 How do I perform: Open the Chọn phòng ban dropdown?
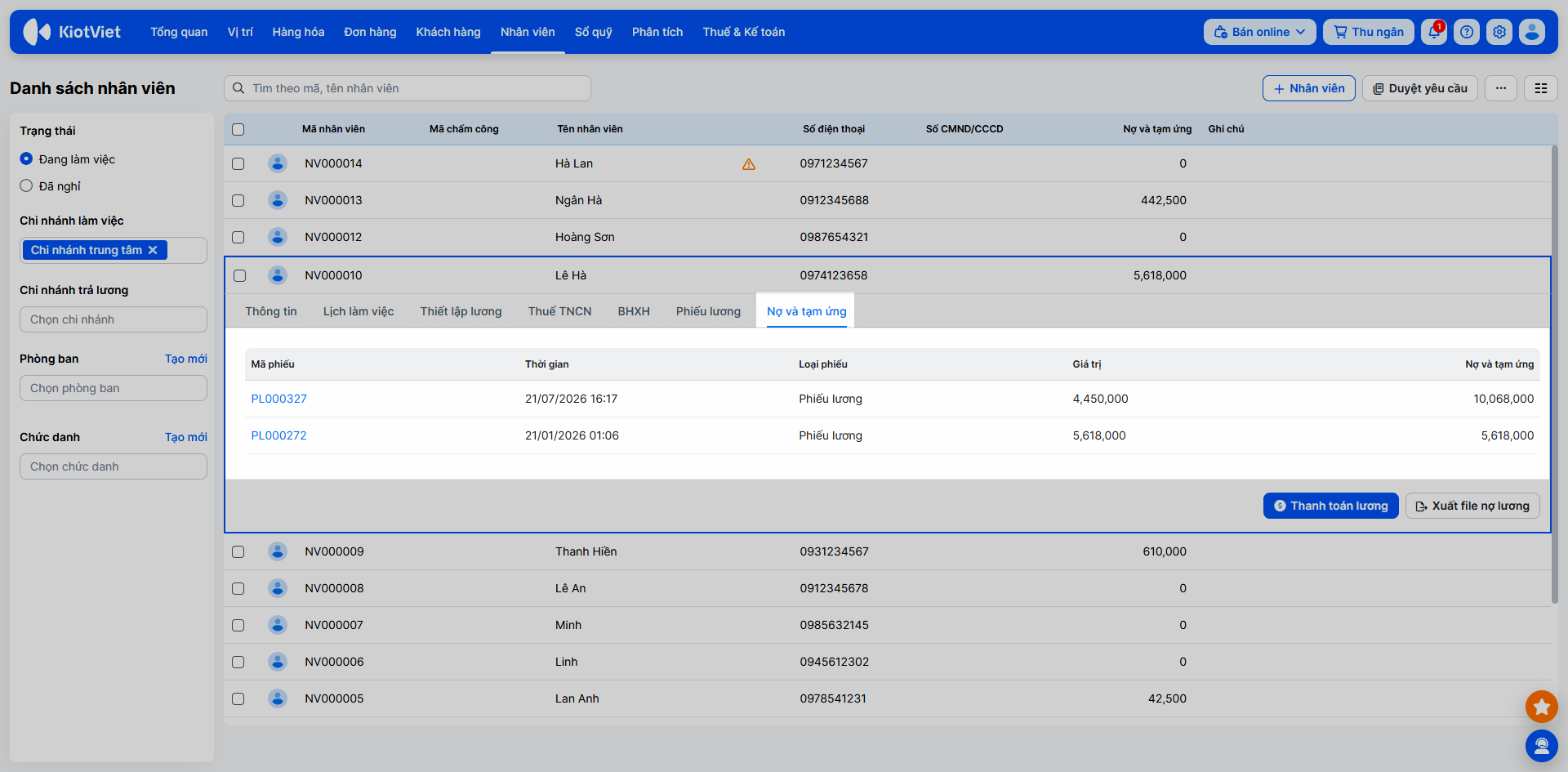114,388
